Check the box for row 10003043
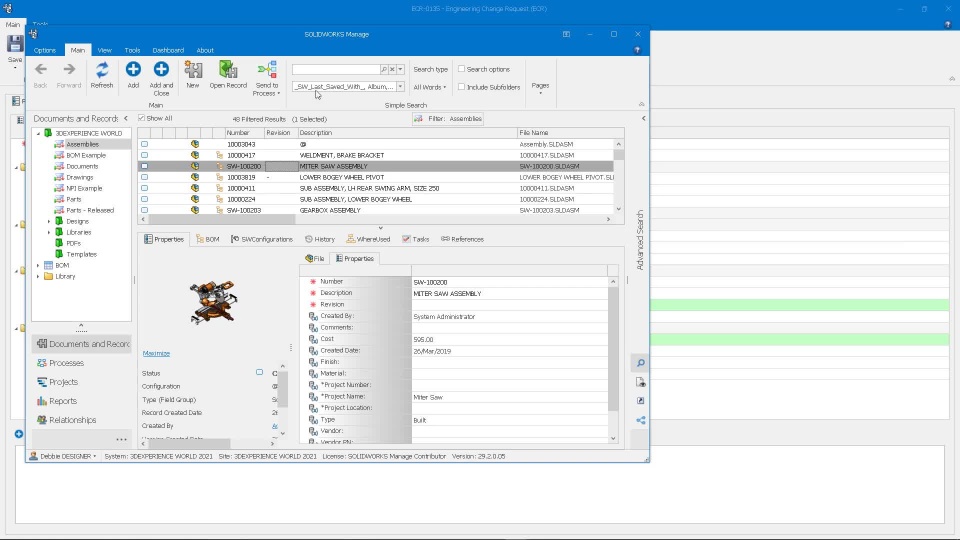The image size is (960, 540). tap(144, 144)
